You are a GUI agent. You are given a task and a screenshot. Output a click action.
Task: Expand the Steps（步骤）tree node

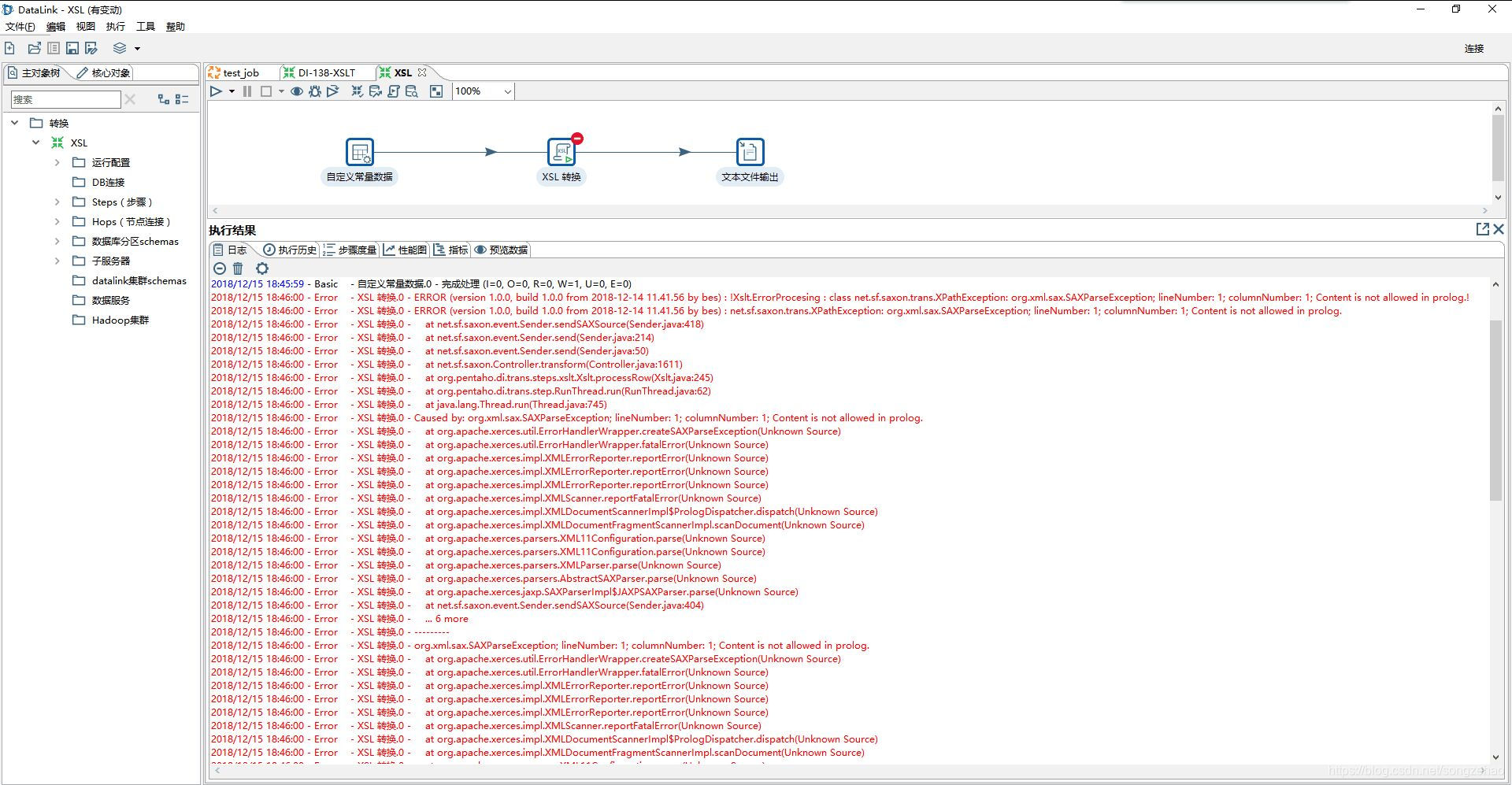pos(57,202)
